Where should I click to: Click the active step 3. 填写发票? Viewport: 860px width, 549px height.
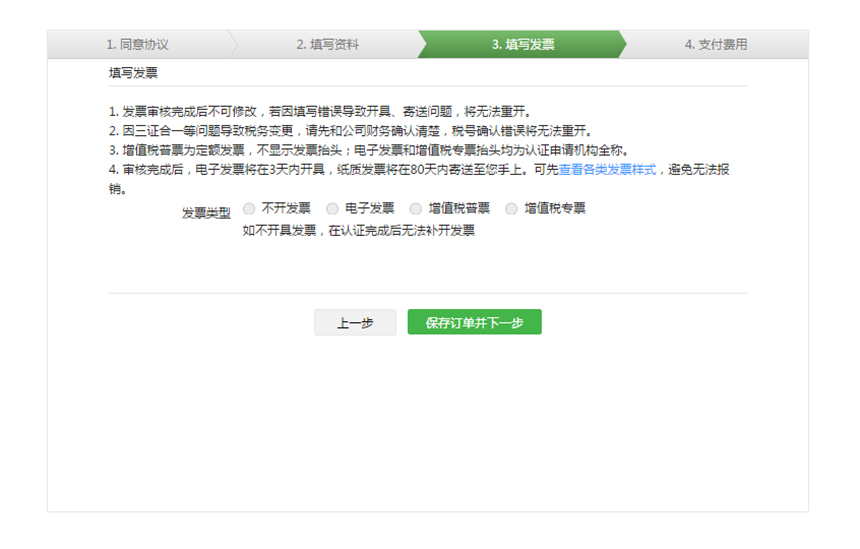pyautogui.click(x=523, y=45)
